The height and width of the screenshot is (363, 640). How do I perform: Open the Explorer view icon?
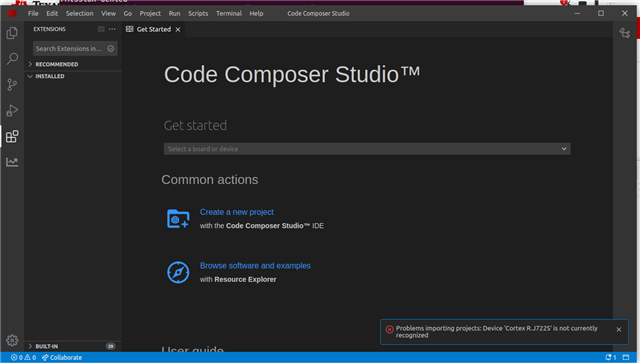pos(12,33)
